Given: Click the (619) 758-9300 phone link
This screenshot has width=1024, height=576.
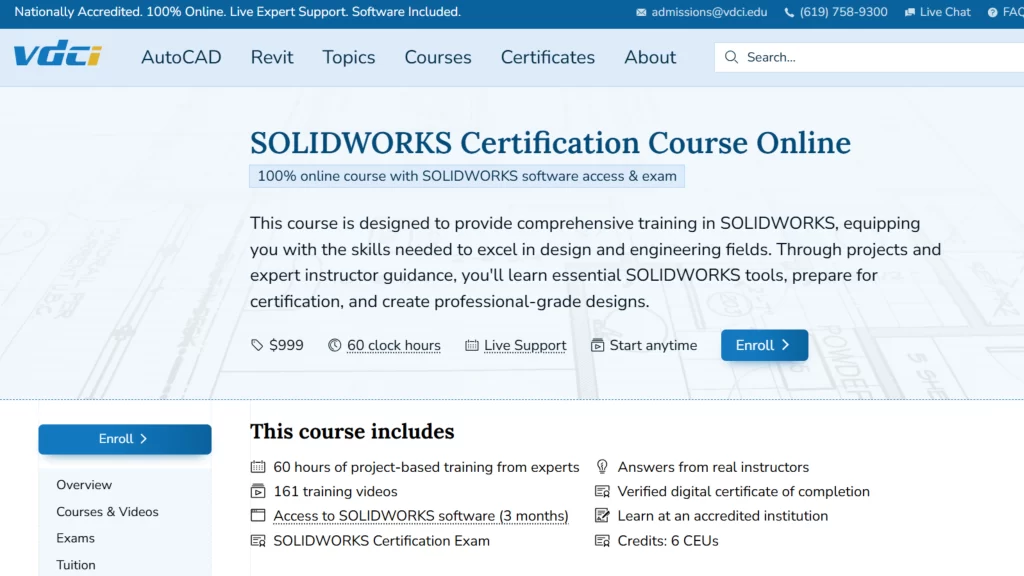Looking at the screenshot, I should (843, 12).
